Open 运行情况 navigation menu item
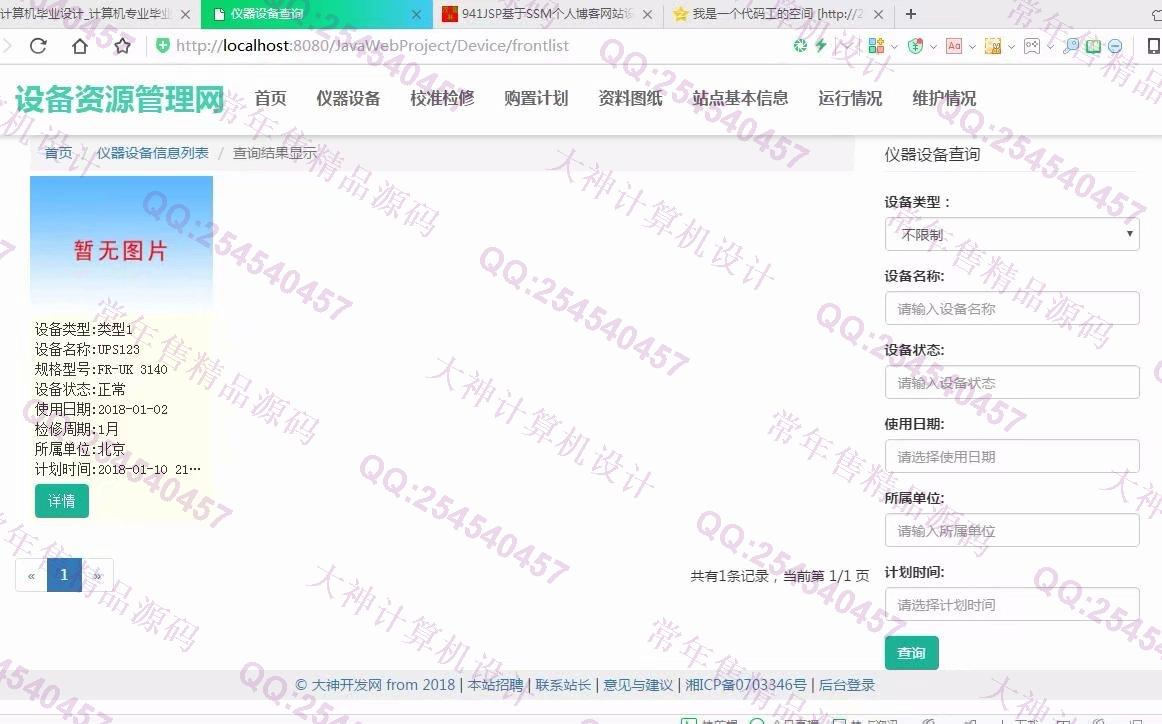 click(x=849, y=98)
